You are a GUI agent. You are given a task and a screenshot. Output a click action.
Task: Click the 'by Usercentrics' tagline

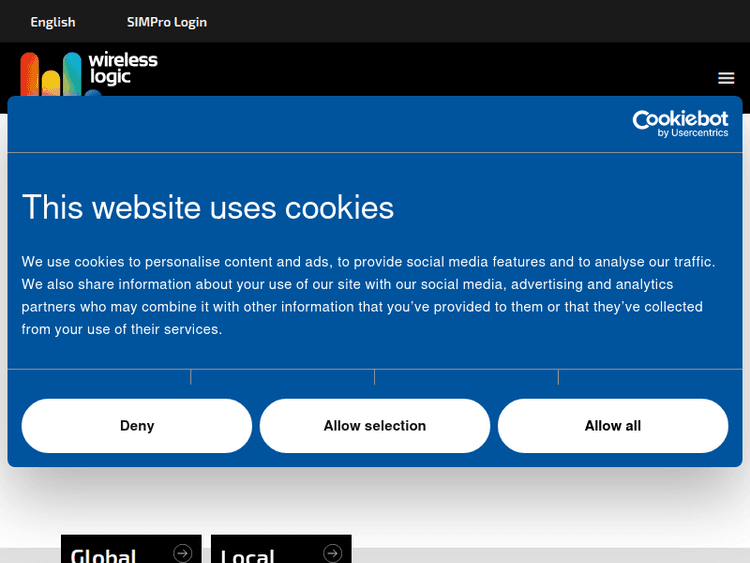pos(692,134)
